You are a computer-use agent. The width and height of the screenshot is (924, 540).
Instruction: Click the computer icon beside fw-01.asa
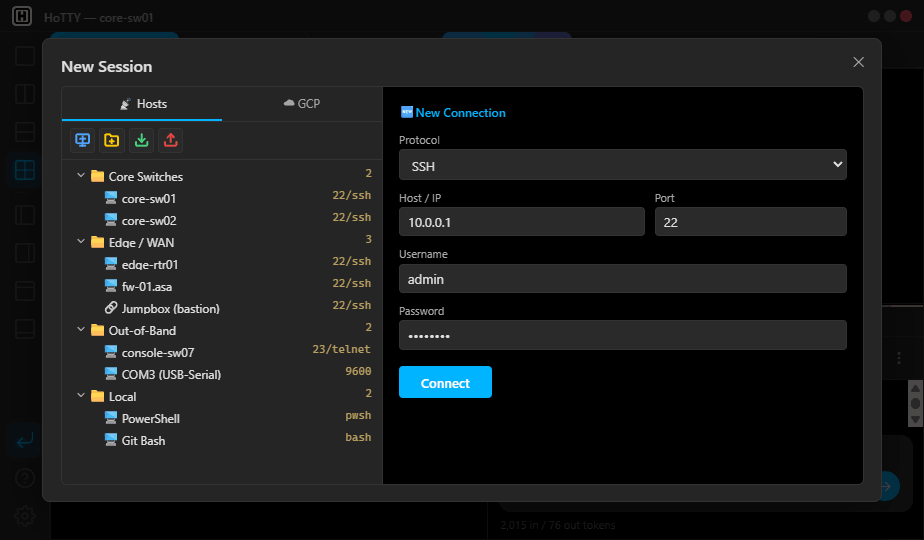pos(111,286)
